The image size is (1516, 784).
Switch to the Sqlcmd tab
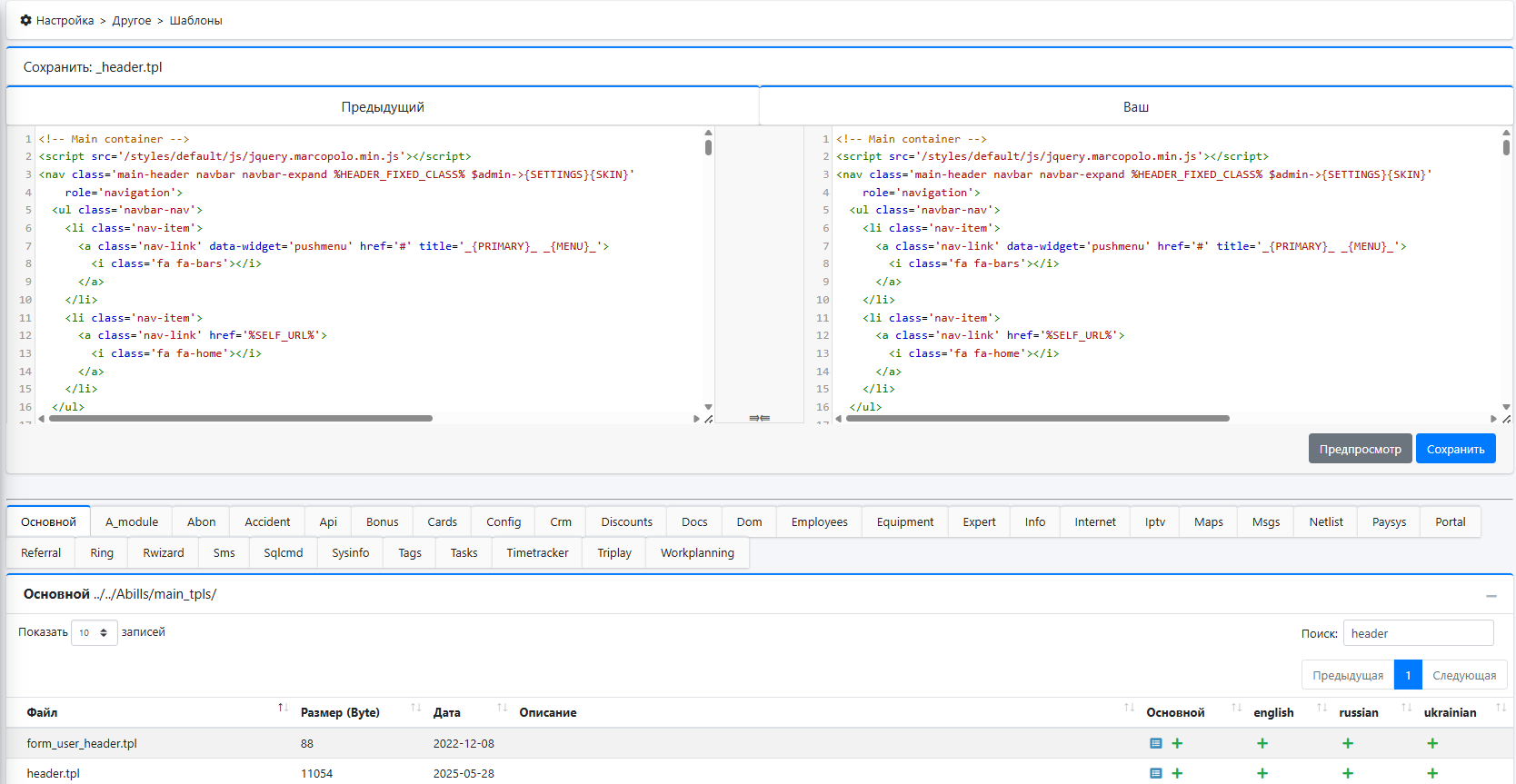[x=284, y=552]
